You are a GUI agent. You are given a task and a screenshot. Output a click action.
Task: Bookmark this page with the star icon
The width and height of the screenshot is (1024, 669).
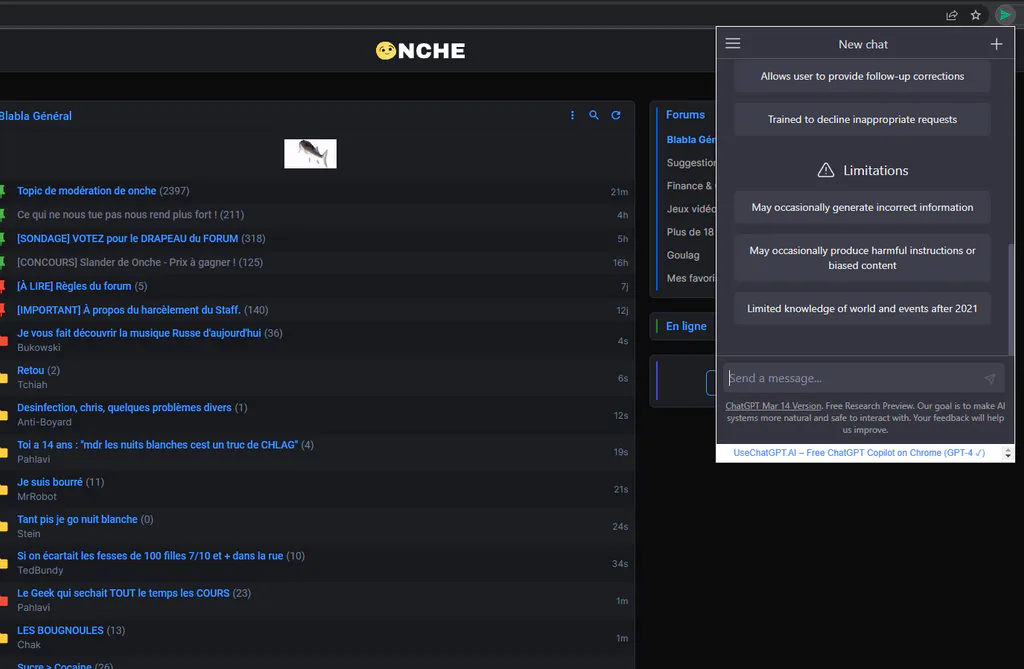pyautogui.click(x=976, y=15)
